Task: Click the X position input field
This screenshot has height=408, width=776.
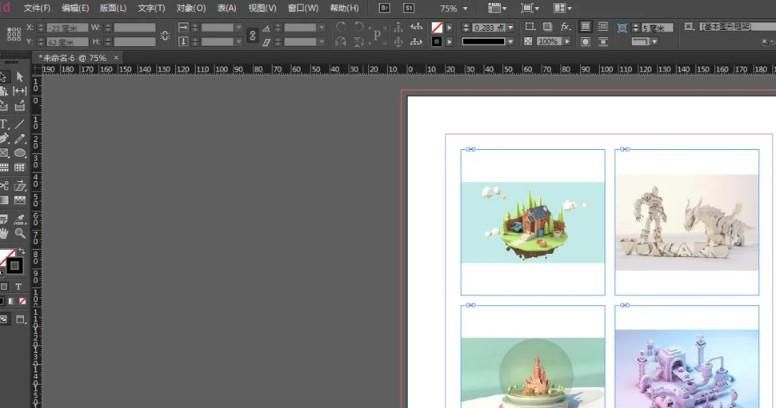Action: click(67, 28)
